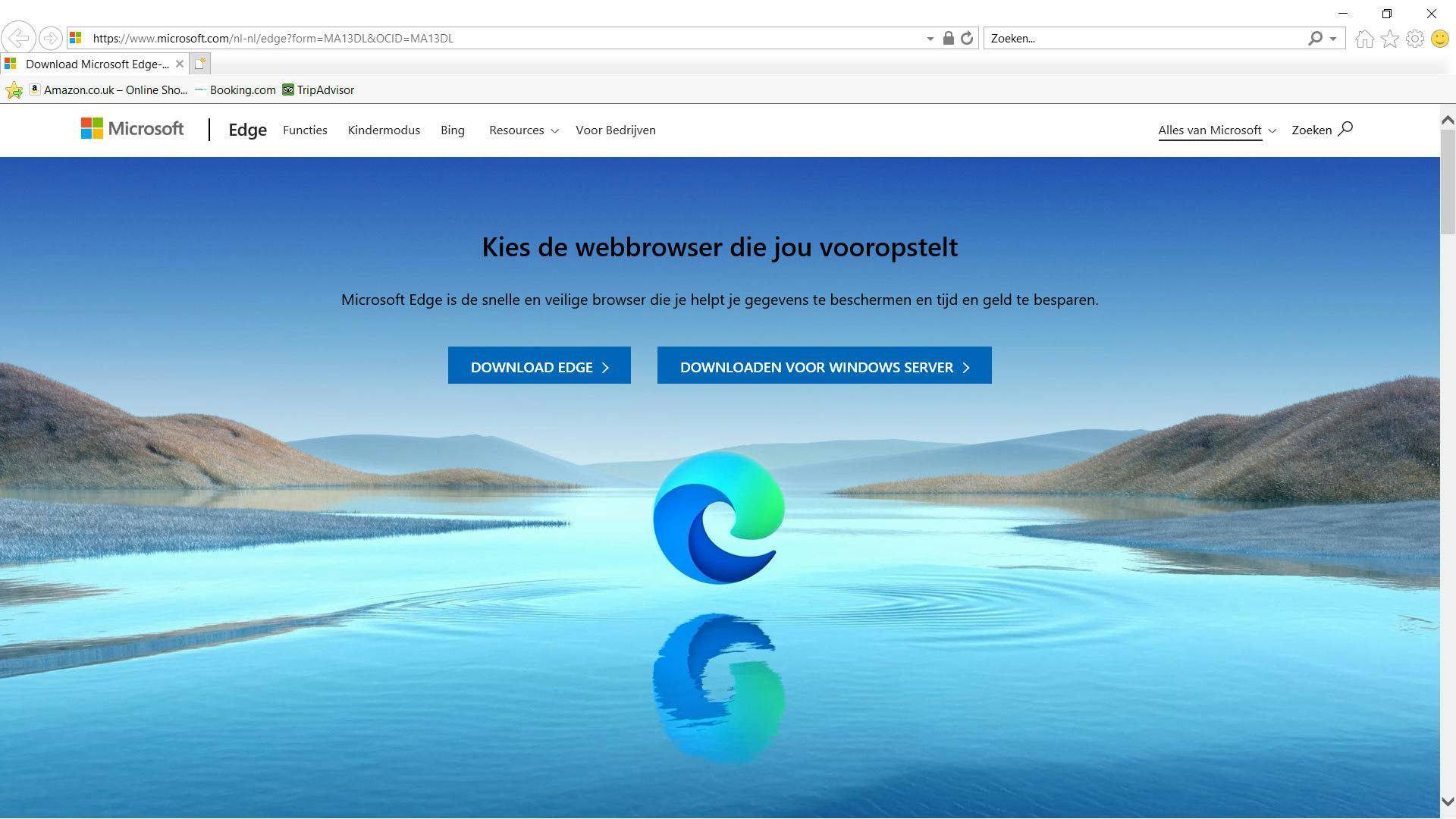Open the search provider dropdown arrow
The image size is (1456, 819).
coord(1333,39)
